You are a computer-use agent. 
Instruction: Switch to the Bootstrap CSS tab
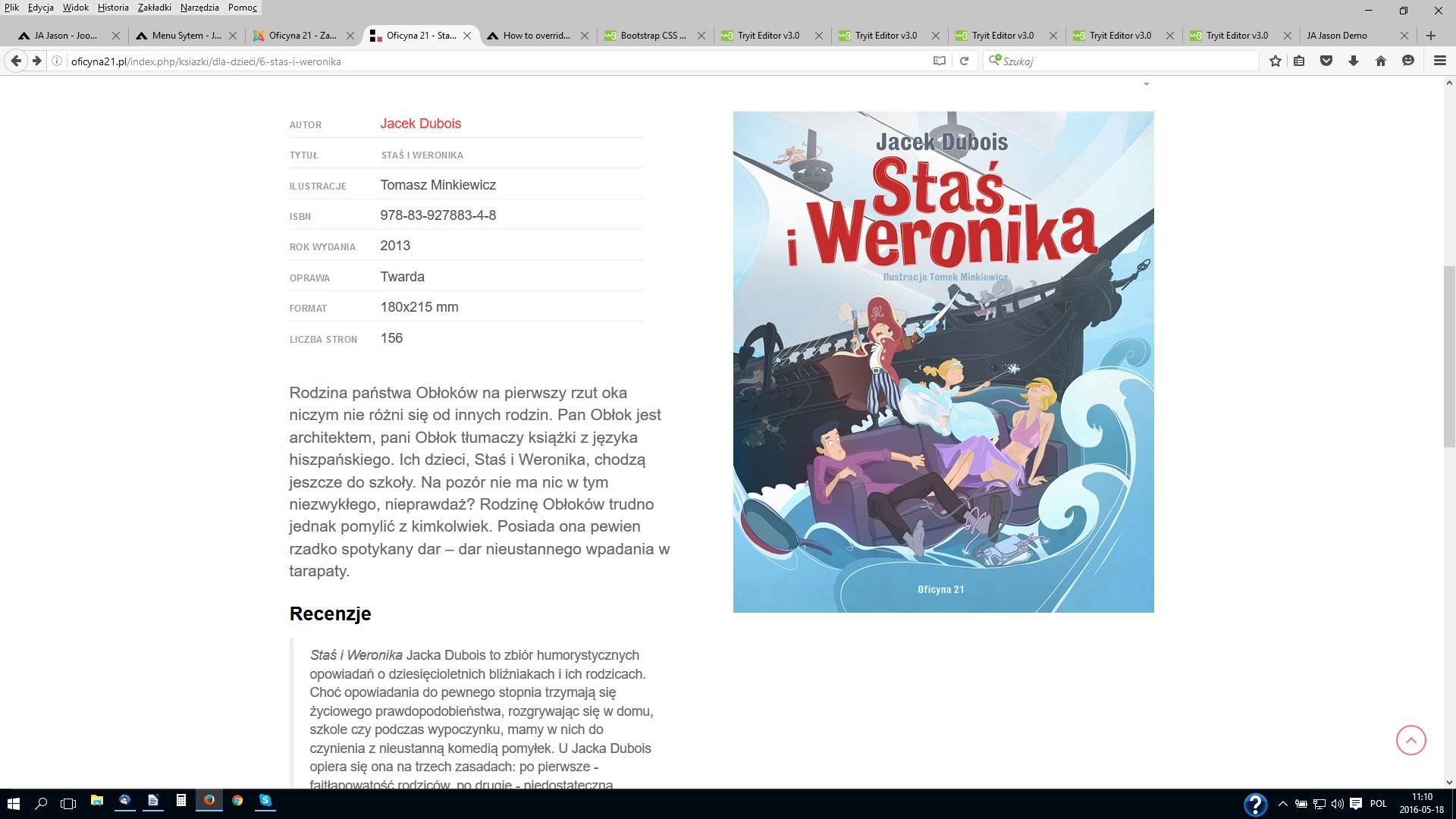pyautogui.click(x=652, y=36)
